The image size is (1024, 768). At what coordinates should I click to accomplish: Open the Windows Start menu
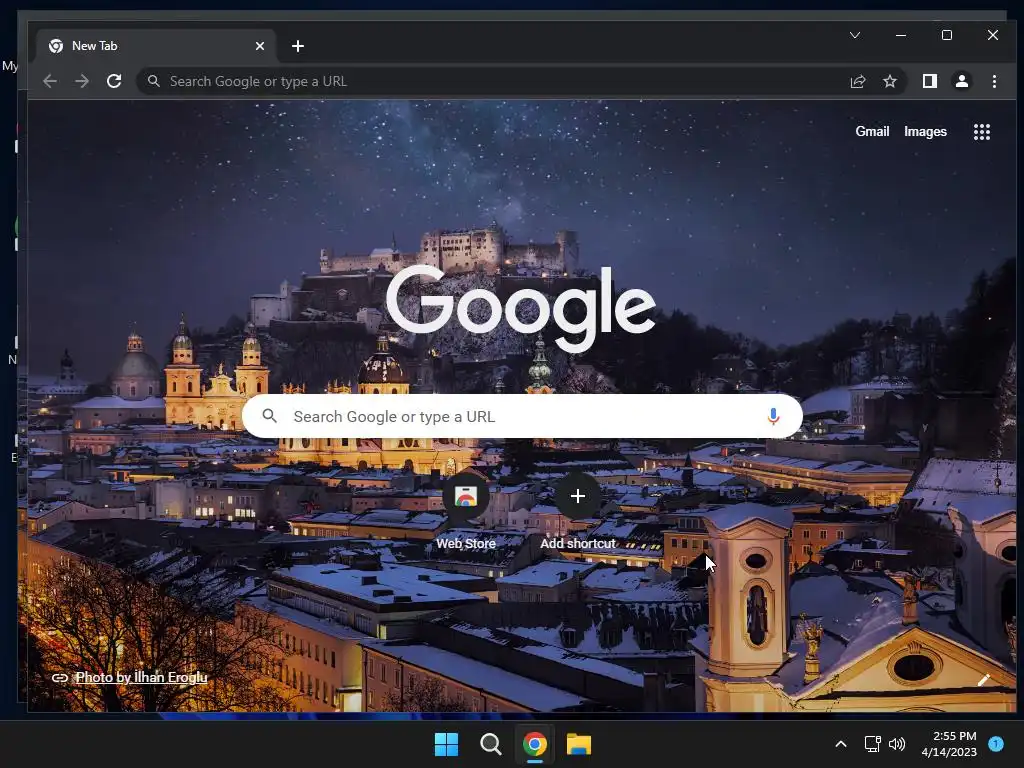tap(447, 744)
